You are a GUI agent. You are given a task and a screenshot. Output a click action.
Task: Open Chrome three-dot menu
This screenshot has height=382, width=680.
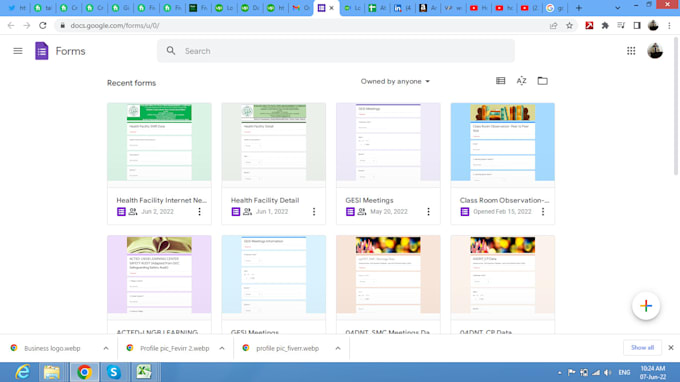click(x=670, y=26)
